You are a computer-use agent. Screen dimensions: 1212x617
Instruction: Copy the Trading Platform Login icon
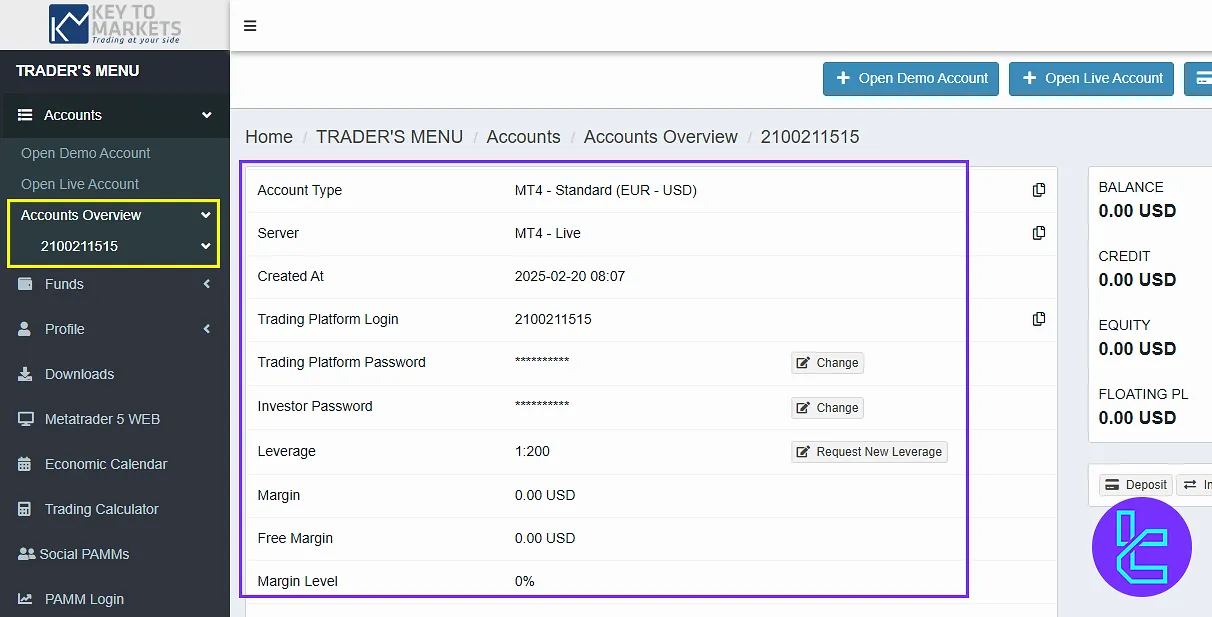pos(1039,319)
